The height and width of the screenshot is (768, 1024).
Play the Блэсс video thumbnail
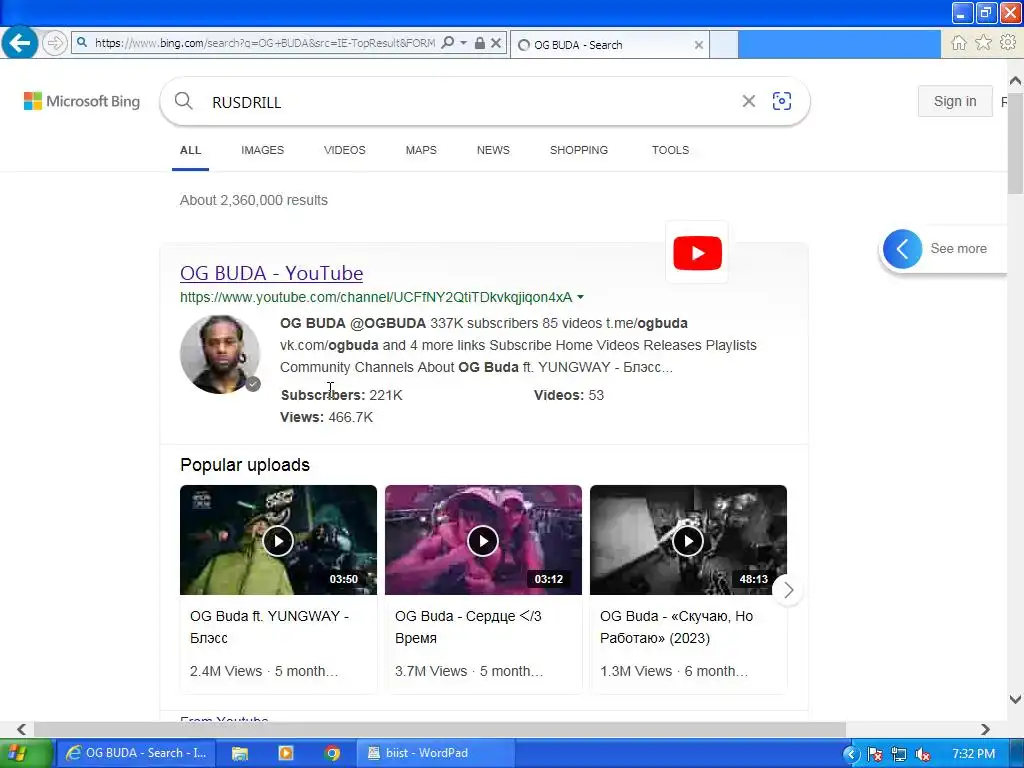click(x=278, y=540)
